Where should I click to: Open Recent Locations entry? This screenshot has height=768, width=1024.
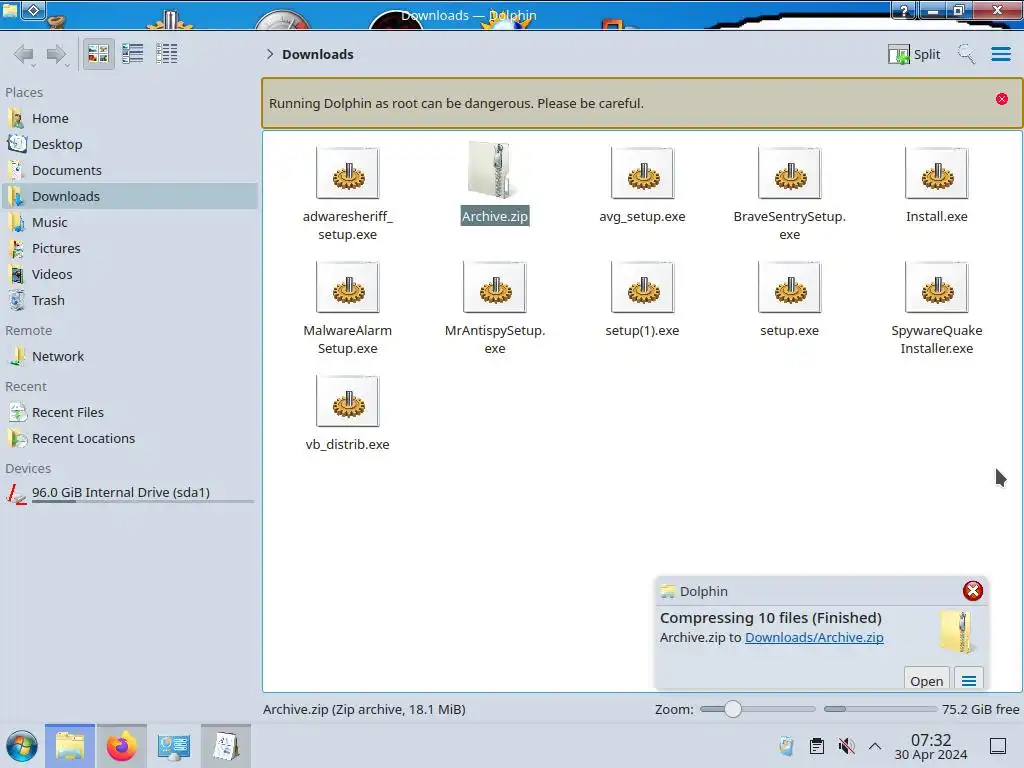129,439
